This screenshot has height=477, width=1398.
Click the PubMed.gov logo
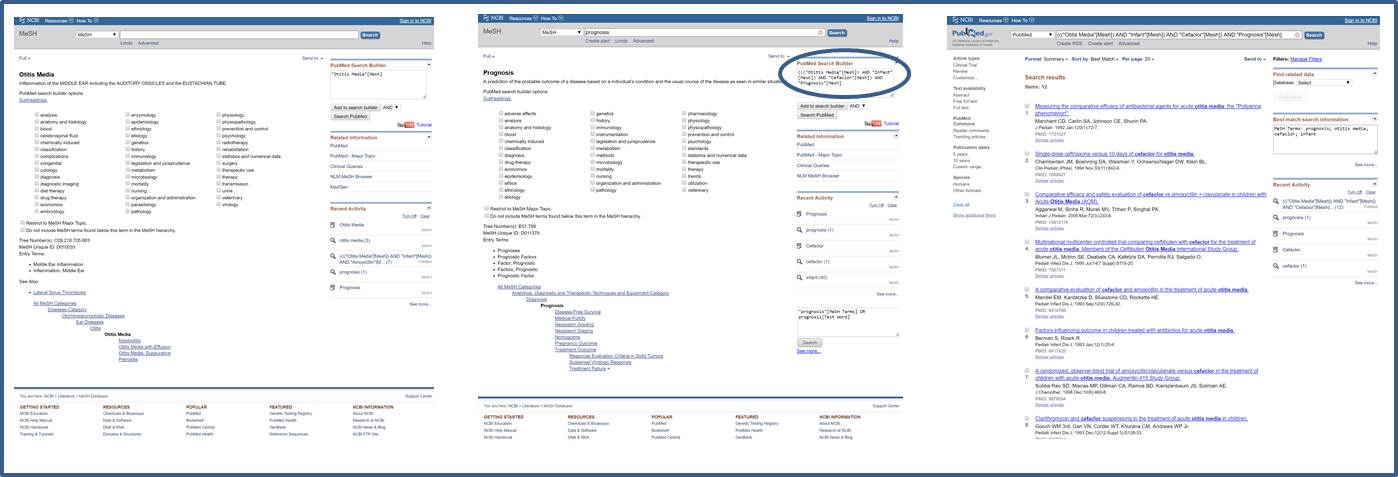point(974,34)
